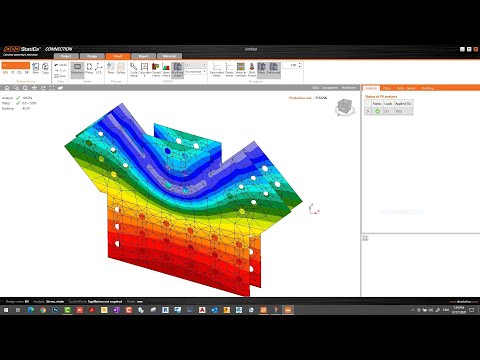Open the Plates results tab
Screen dimensions: 480x360
pos(387,88)
